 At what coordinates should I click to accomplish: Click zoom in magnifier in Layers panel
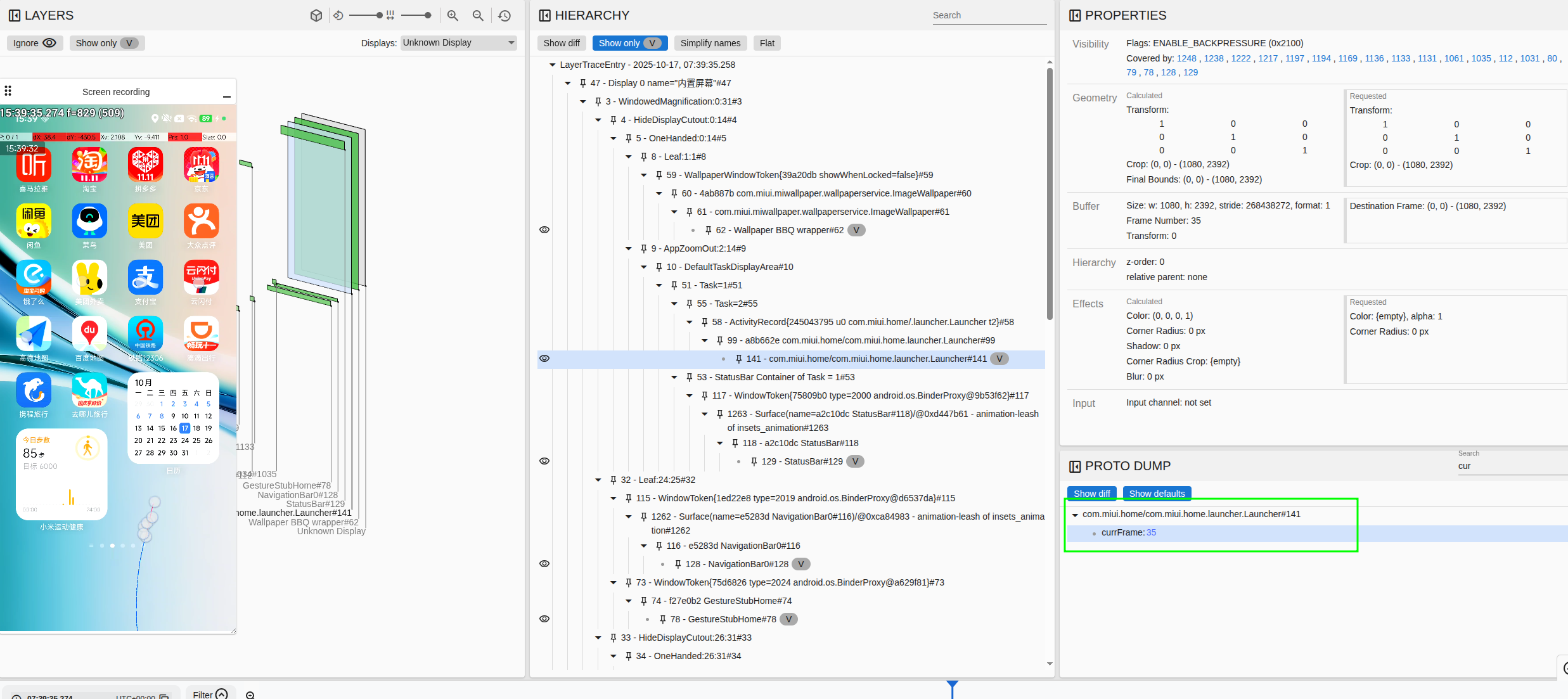(453, 15)
